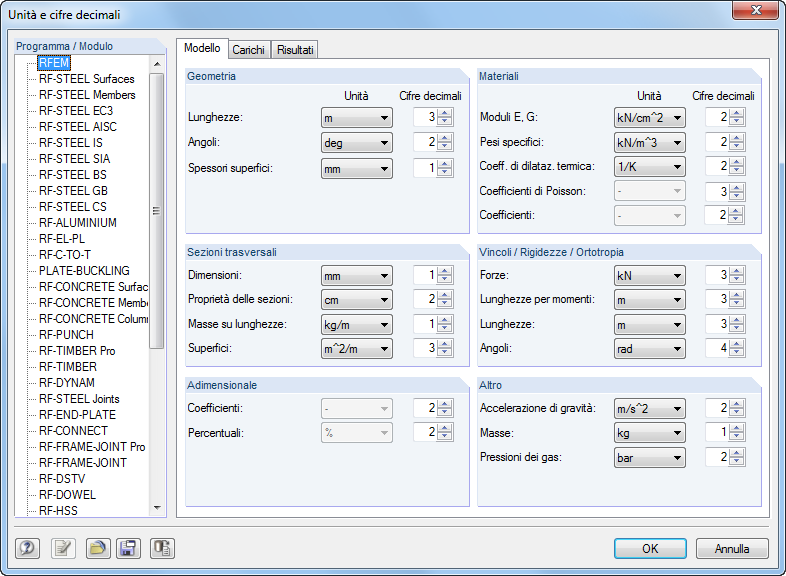Screen dimensions: 786x576
Task: Click the module list scrollbar thumb
Action: [x=157, y=211]
